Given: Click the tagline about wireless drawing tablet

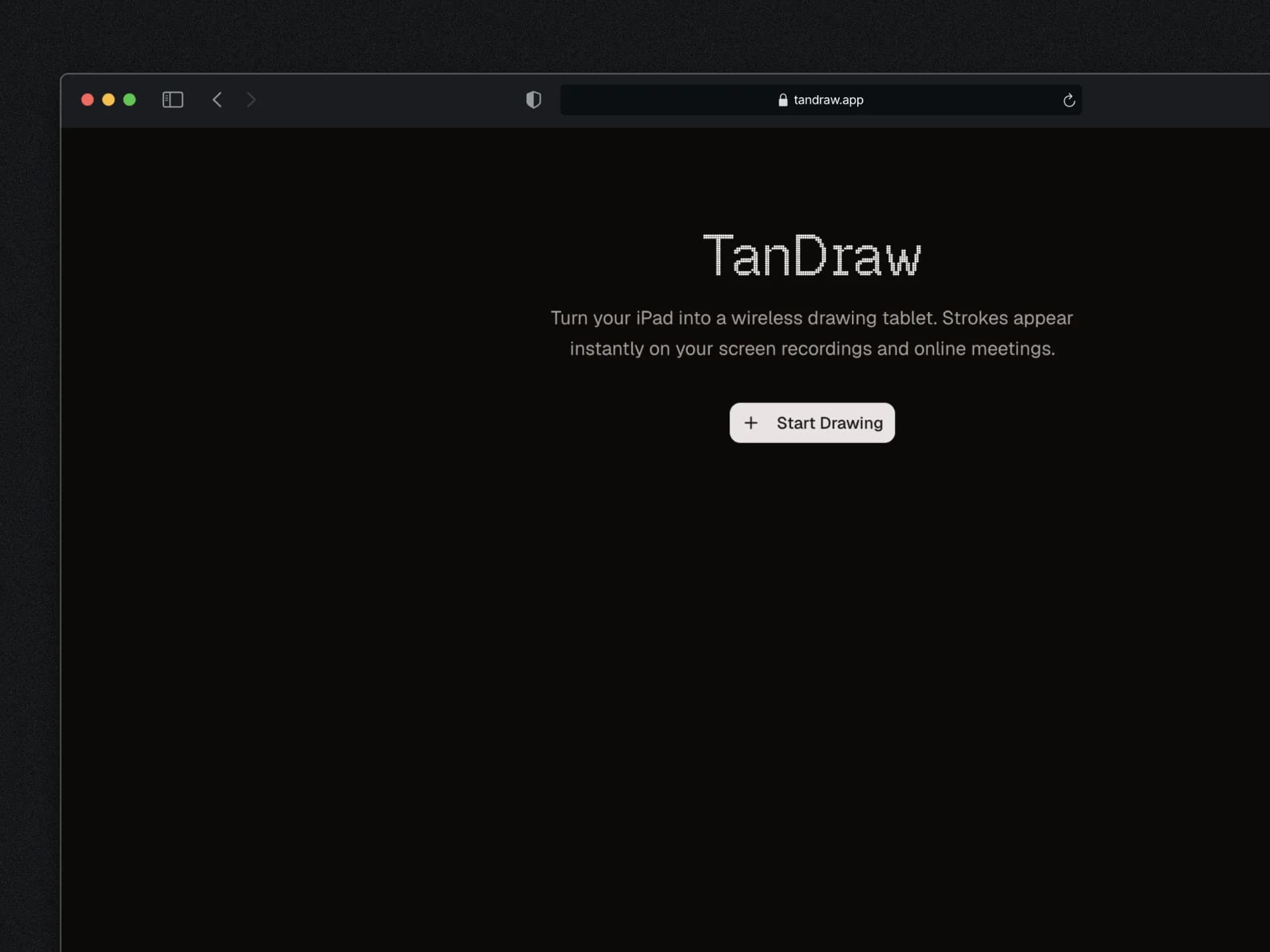Looking at the screenshot, I should point(812,333).
